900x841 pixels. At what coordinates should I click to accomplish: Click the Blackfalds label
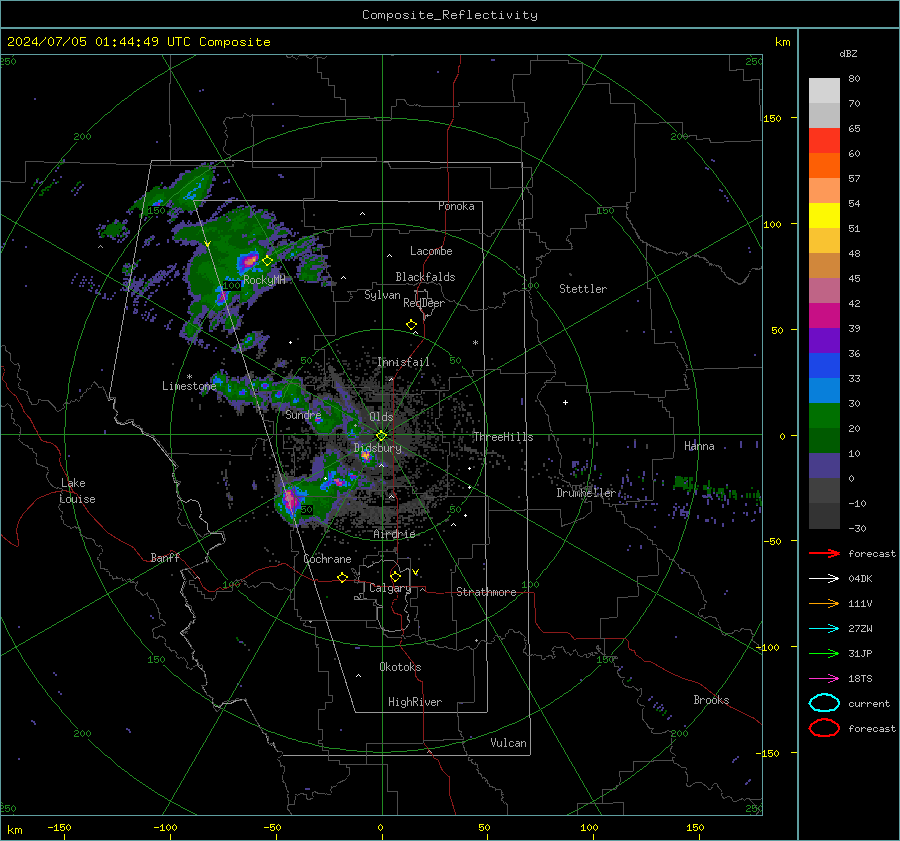(x=425, y=277)
